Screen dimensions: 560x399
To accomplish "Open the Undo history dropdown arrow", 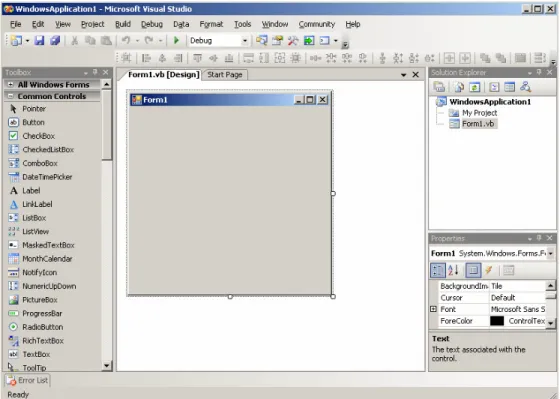I will coord(137,41).
